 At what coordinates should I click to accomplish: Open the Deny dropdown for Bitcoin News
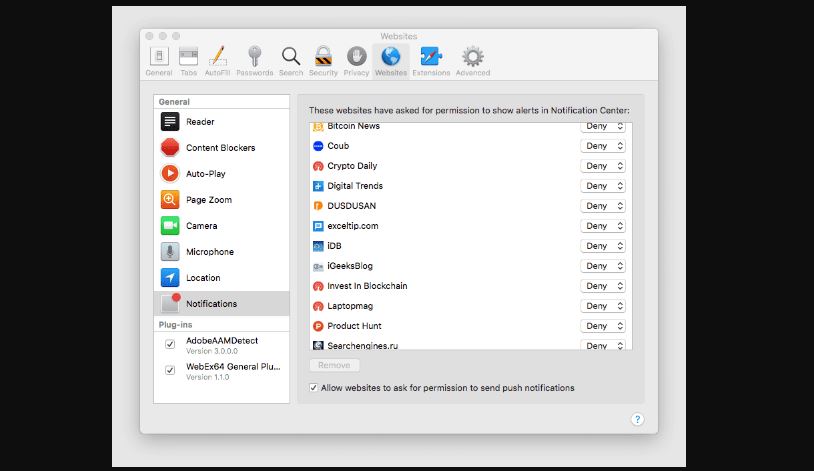[603, 126]
